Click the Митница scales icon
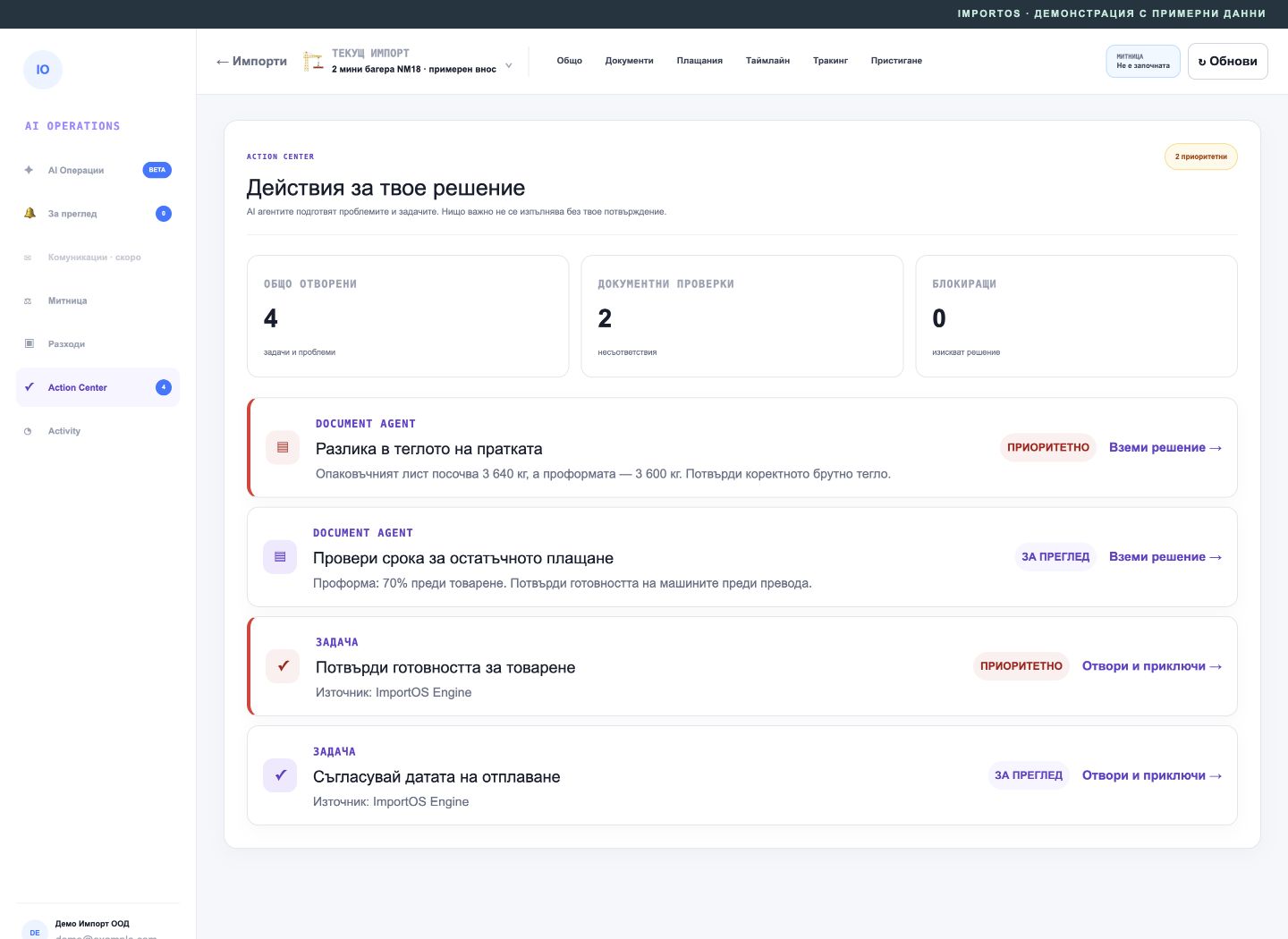This screenshot has width=1288, height=939. pos(28,301)
